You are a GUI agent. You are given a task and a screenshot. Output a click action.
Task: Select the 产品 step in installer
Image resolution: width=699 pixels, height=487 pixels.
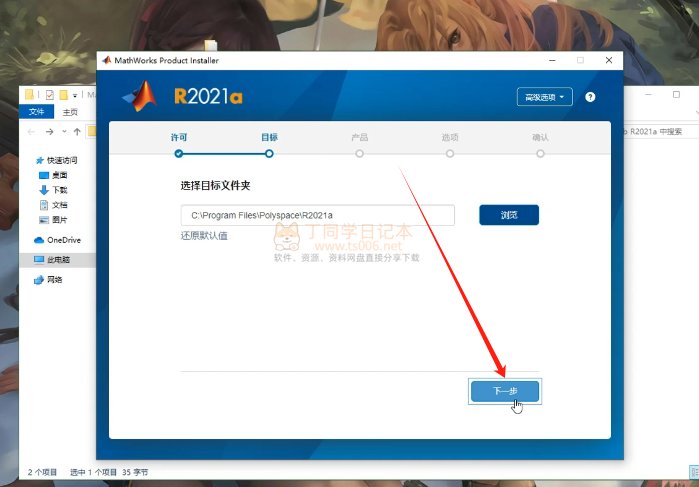[x=359, y=145]
